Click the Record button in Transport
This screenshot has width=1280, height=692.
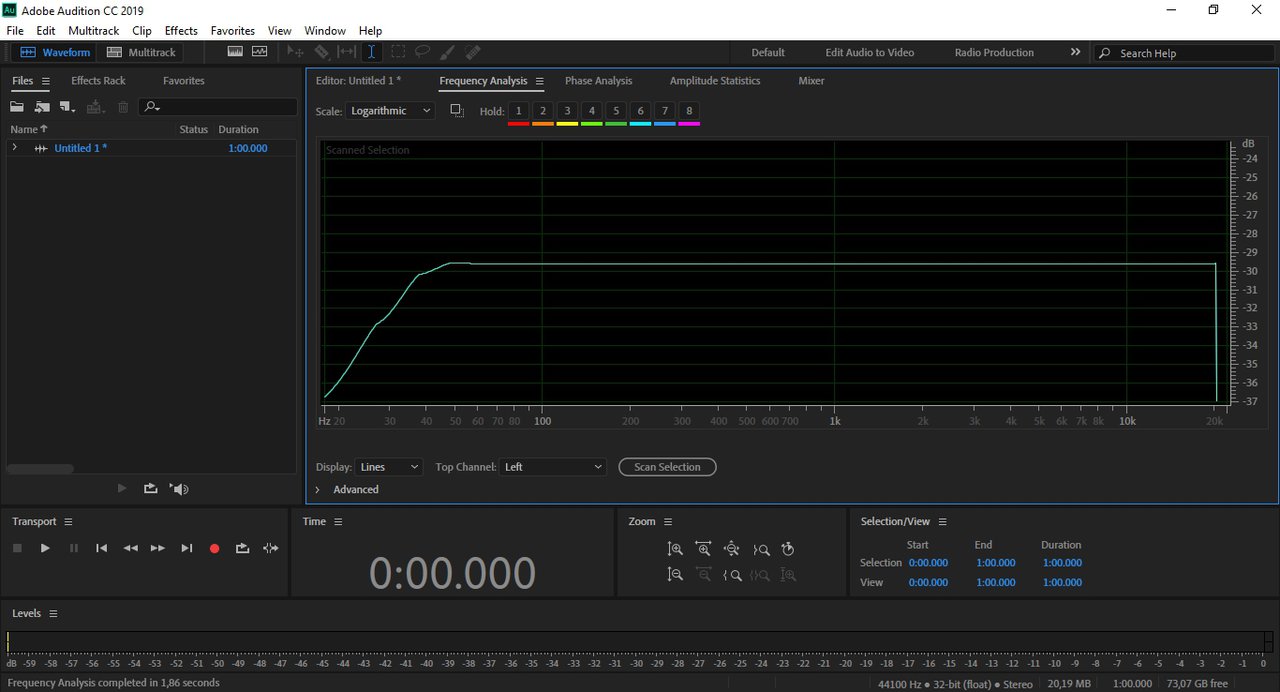pos(214,548)
